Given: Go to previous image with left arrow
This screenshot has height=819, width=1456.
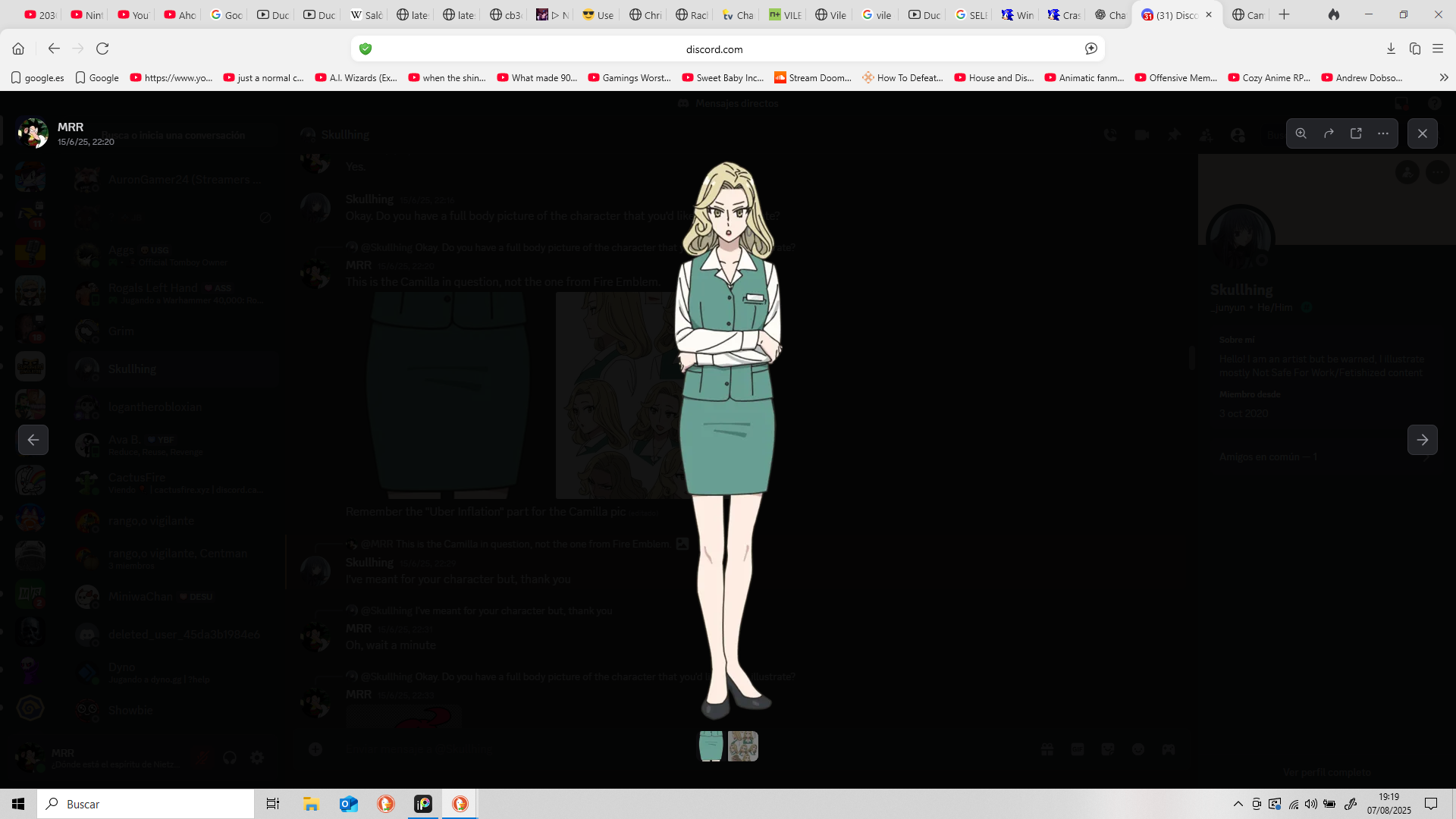Looking at the screenshot, I should [x=33, y=440].
